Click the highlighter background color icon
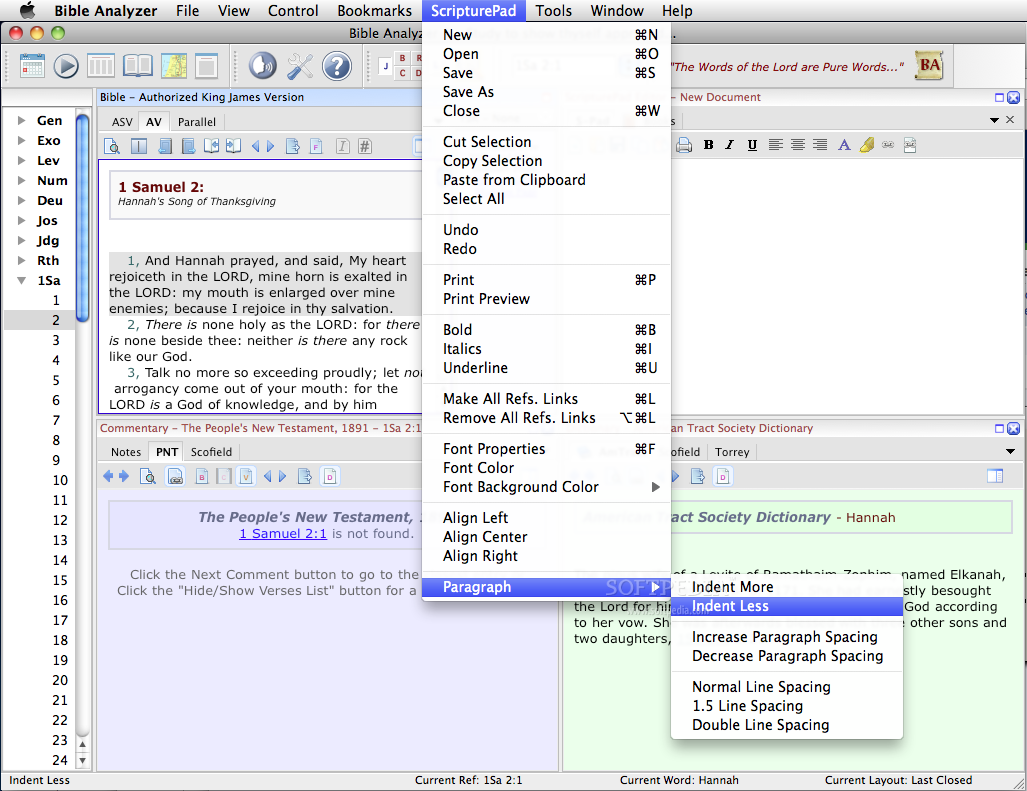The image size is (1027, 791). 867,145
